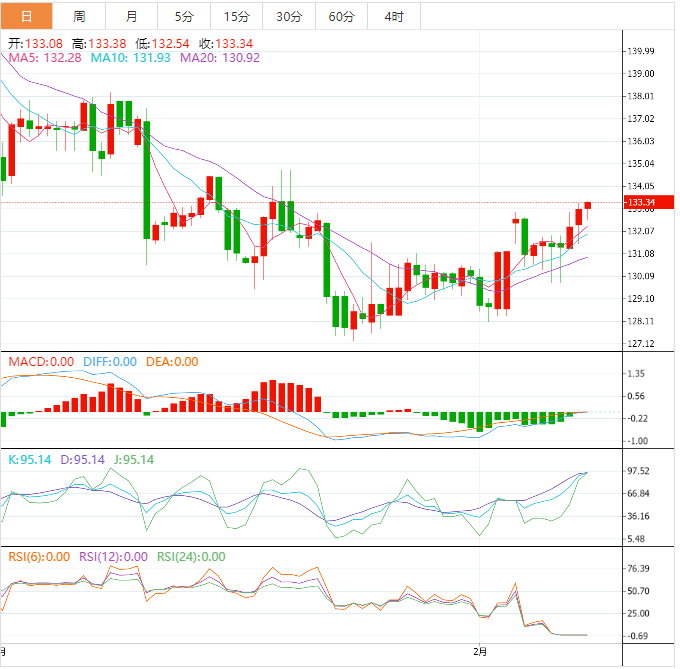
Task: Click the 139.99 price axis label
Action: coord(641,51)
